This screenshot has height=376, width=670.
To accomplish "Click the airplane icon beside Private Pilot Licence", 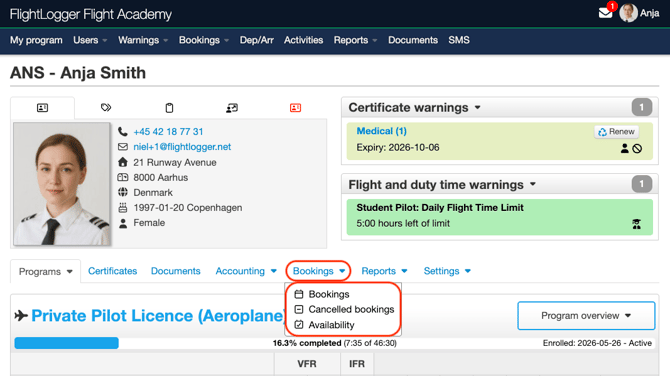I will (21, 316).
